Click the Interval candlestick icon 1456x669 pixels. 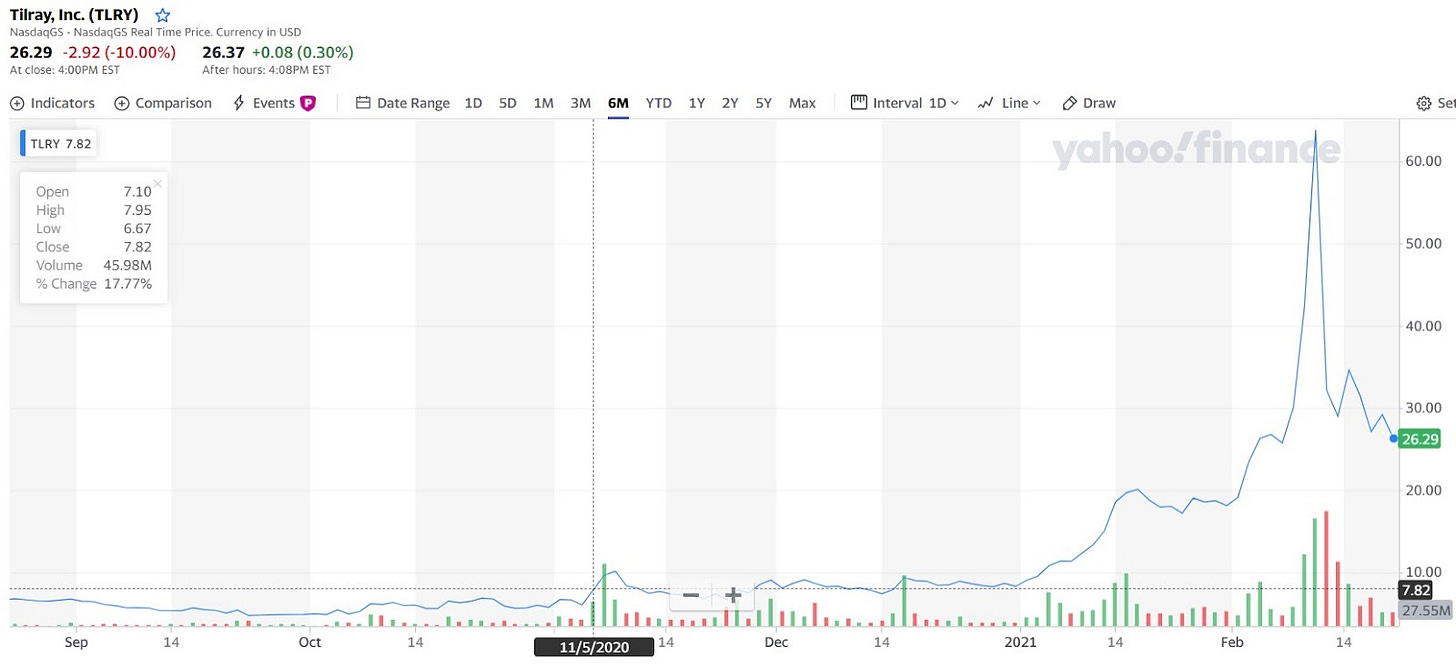(858, 102)
